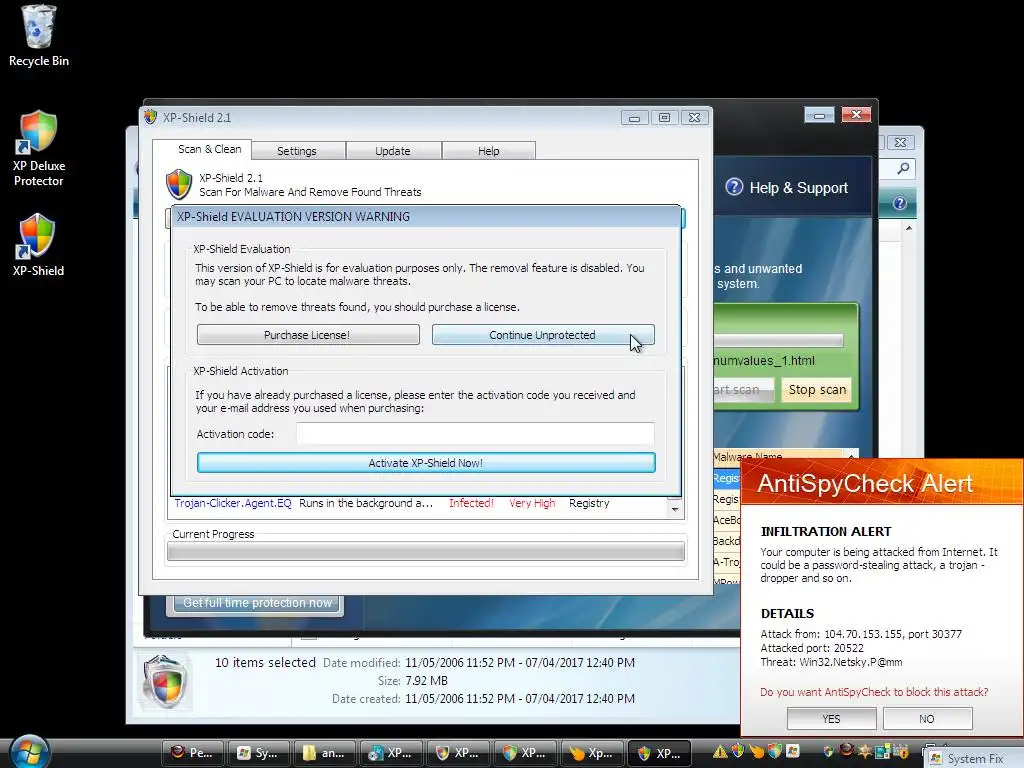Open the Windows Start orb
Screen dimensions: 1024x768
click(29, 751)
